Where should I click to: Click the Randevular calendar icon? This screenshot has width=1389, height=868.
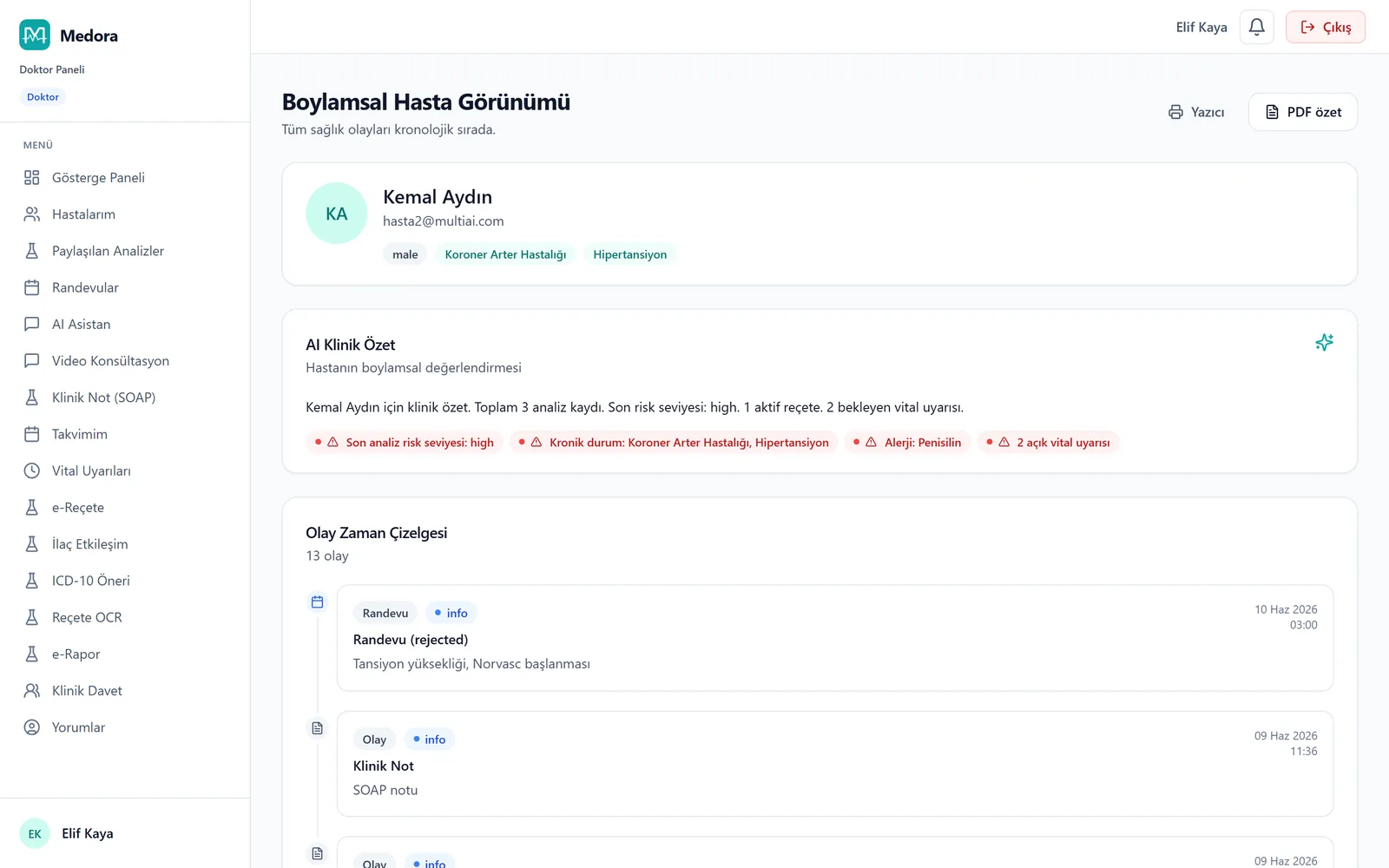(x=32, y=287)
